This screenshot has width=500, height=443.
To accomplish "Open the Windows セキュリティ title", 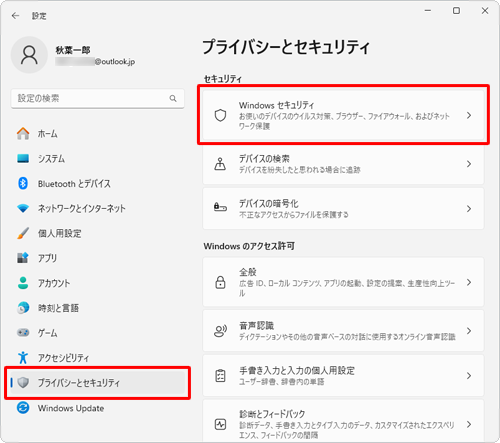I will 276,105.
